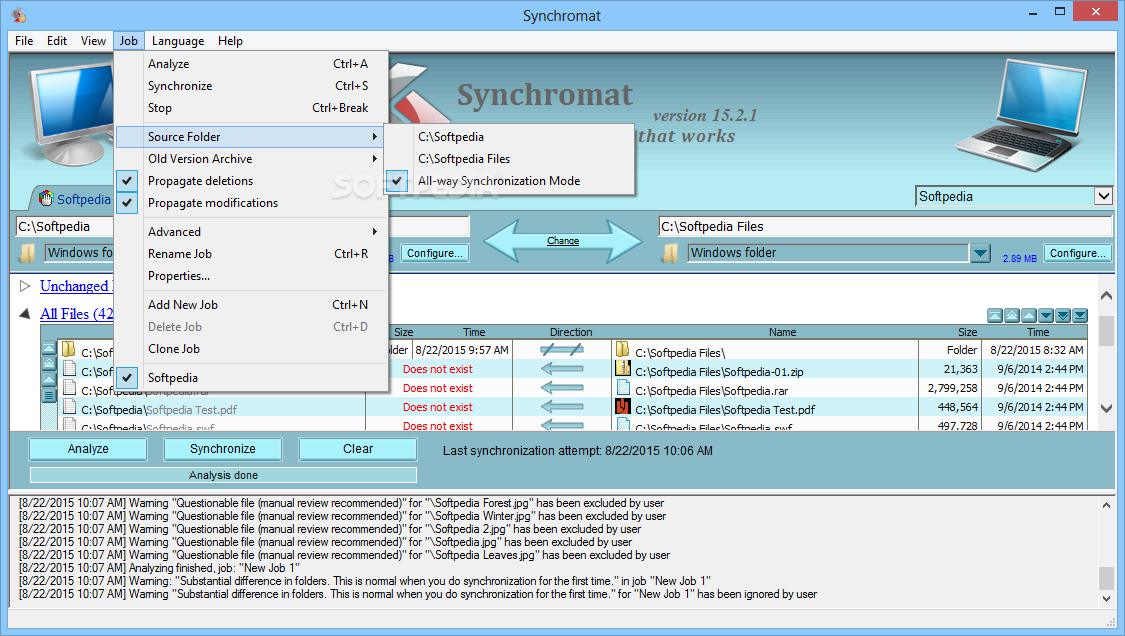The image size is (1125, 636).
Task: Click the single-down arrow navigation button
Action: tap(1046, 316)
